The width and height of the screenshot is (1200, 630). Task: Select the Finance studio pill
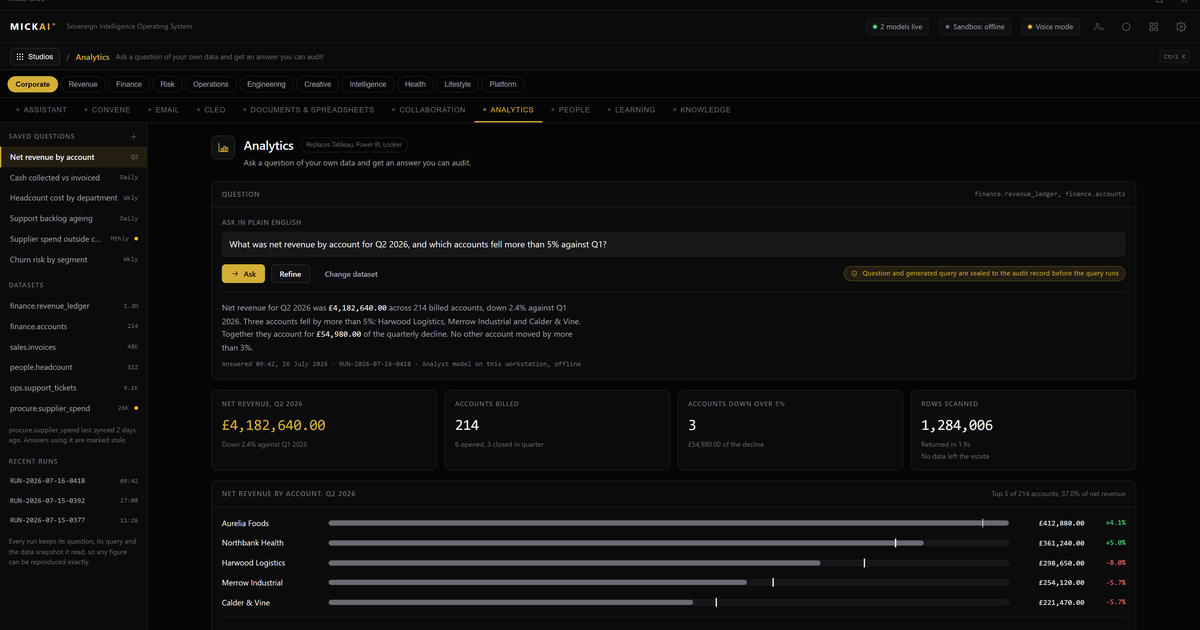[129, 84]
